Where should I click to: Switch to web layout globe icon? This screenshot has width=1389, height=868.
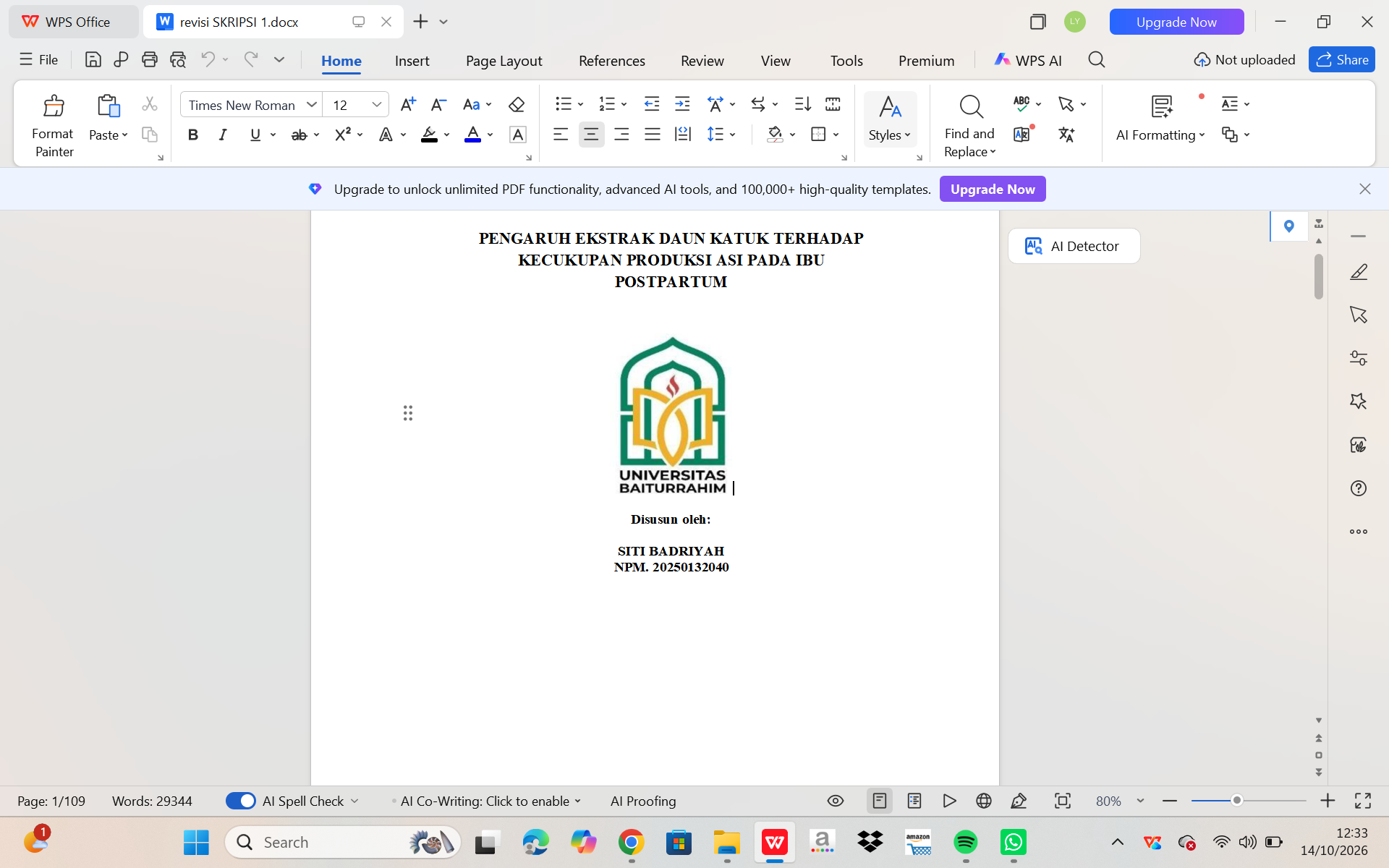984,801
